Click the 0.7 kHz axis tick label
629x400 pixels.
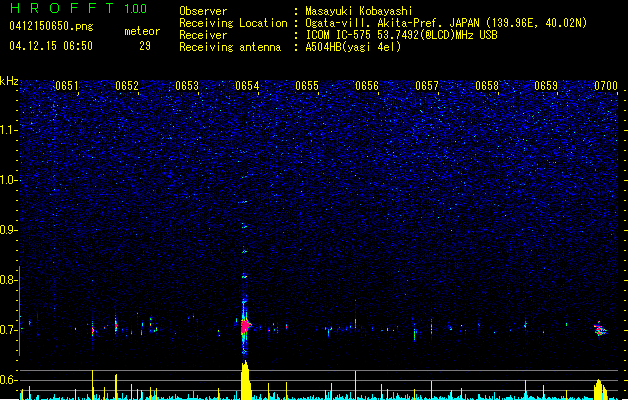point(8,330)
